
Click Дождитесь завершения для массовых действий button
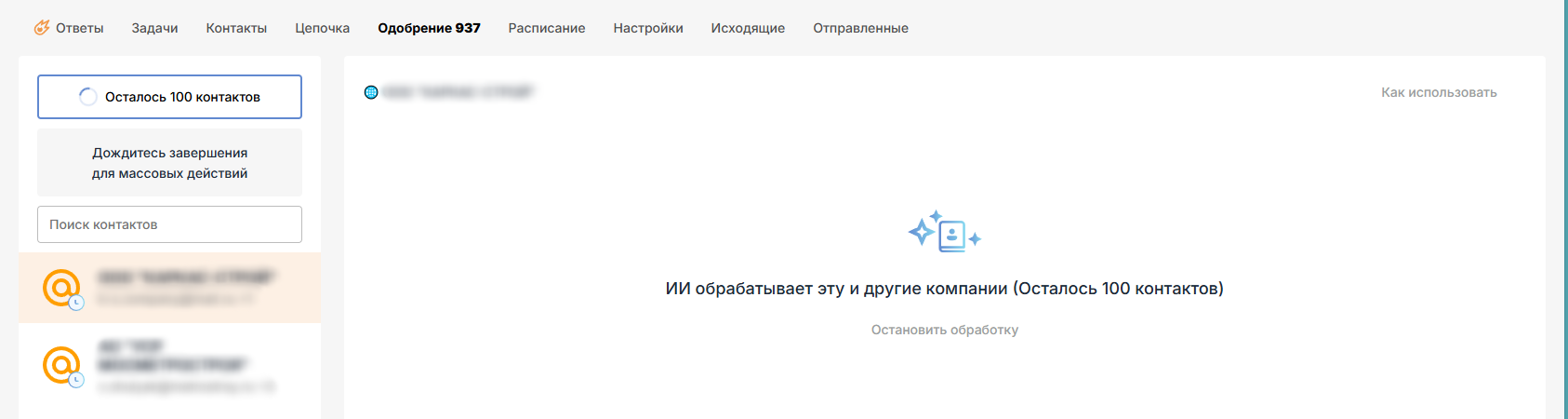(169, 163)
